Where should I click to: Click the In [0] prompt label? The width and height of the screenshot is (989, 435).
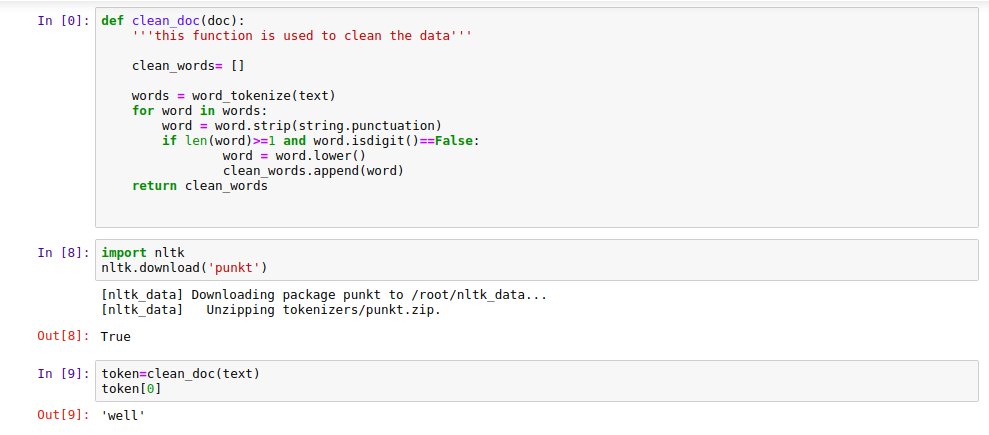pos(63,20)
